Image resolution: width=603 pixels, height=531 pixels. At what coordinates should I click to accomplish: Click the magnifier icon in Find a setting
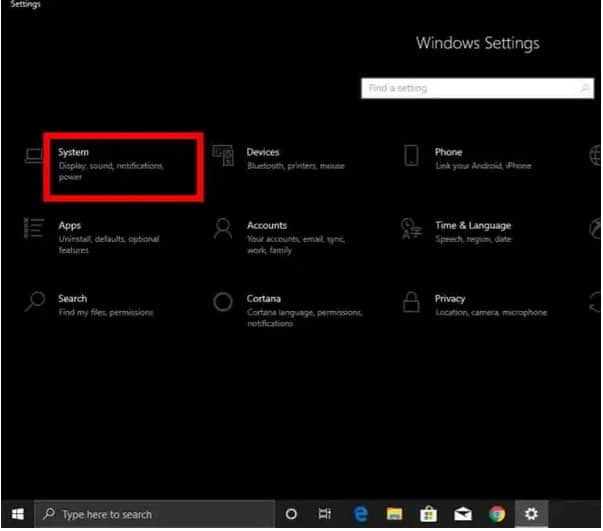click(x=584, y=88)
